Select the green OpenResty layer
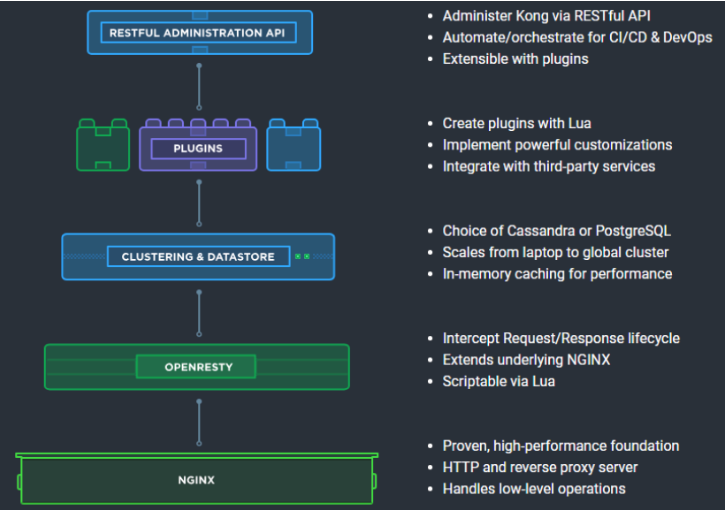725x510 pixels. tap(197, 367)
